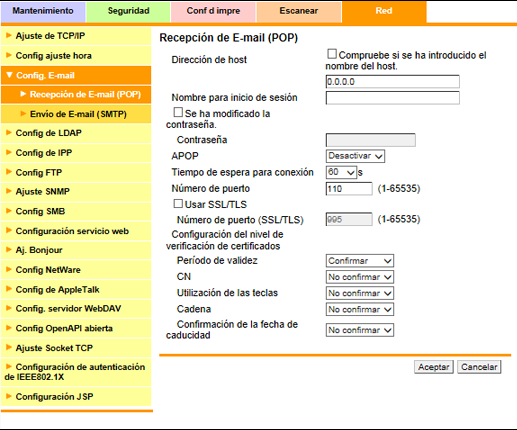The image size is (517, 430).
Task: Collapse the Config. E-mail section
Action: pyautogui.click(x=76, y=75)
